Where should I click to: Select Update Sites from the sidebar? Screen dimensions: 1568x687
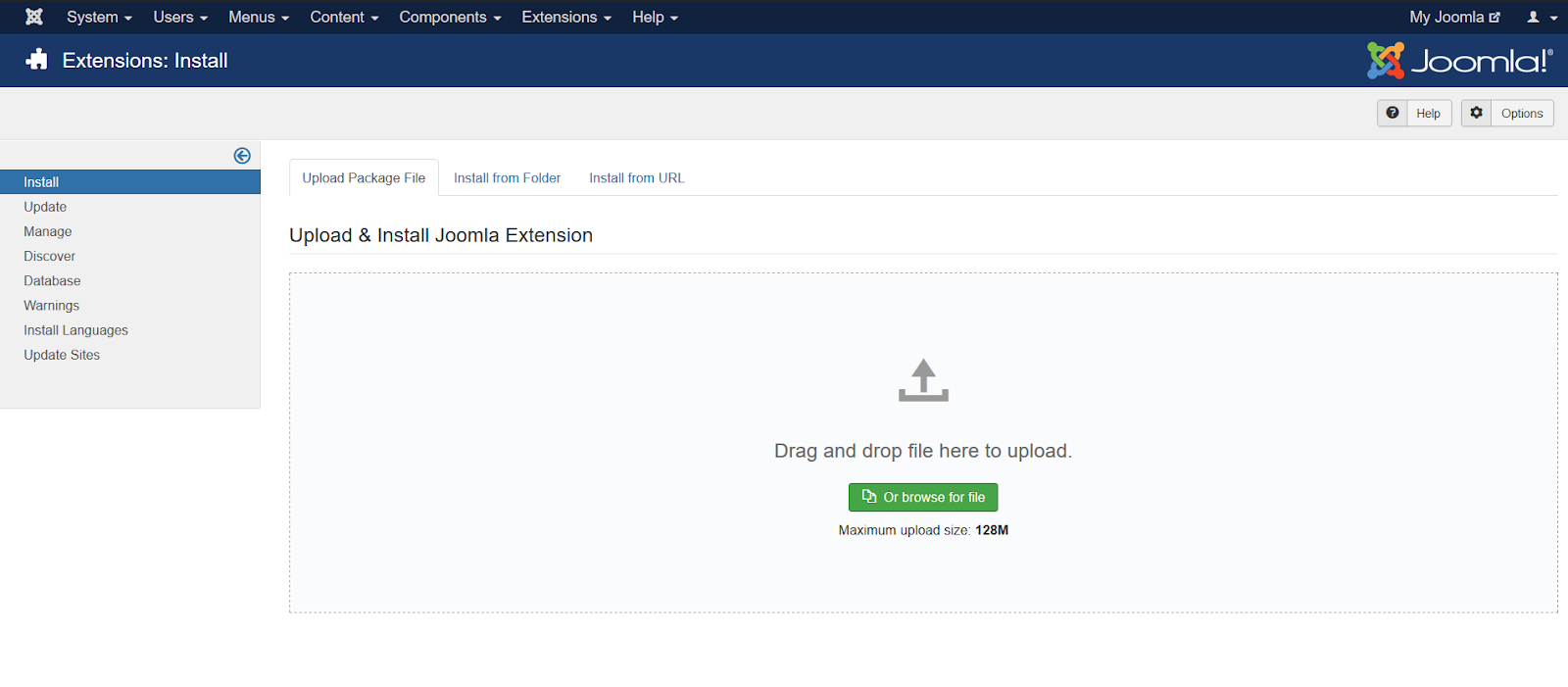(x=62, y=355)
